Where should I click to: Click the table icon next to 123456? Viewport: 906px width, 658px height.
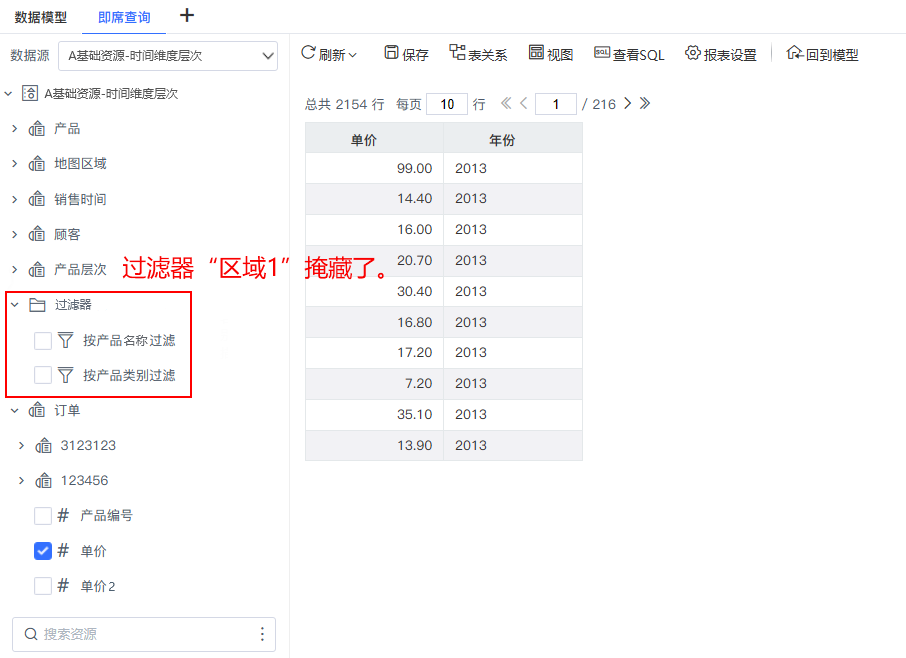tap(43, 481)
